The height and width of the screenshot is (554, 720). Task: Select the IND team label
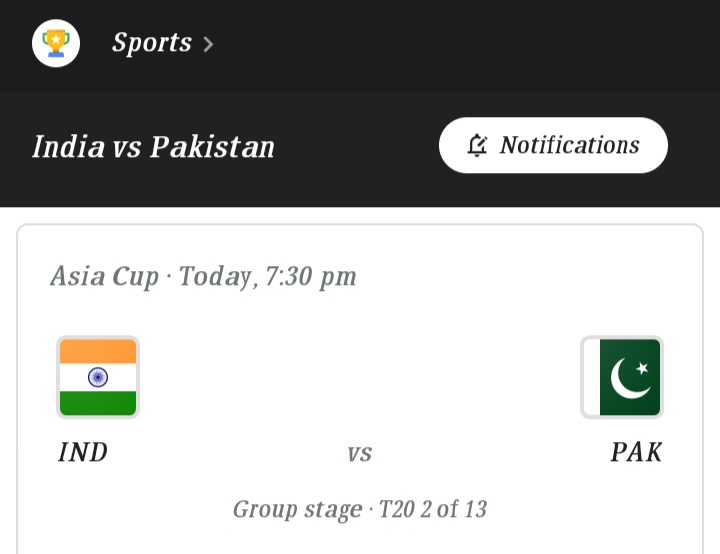[83, 452]
